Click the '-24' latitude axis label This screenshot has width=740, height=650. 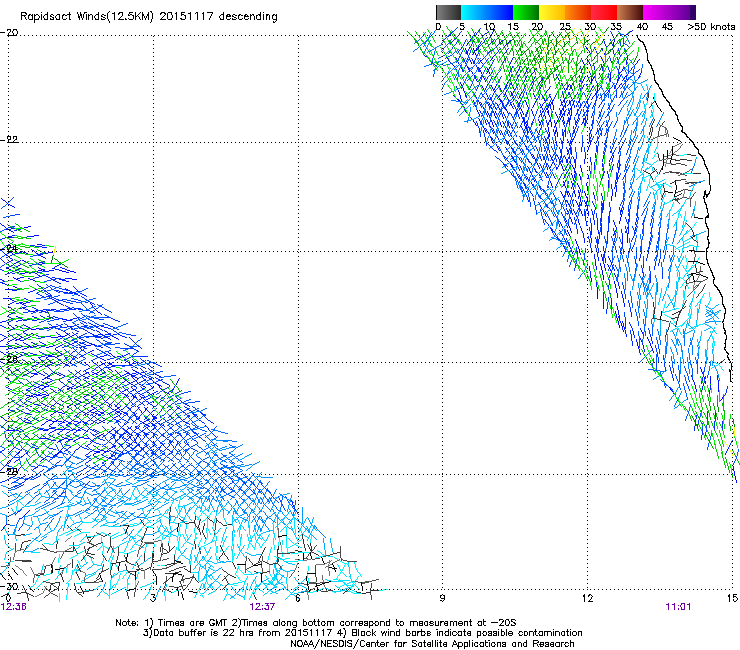click(9, 248)
